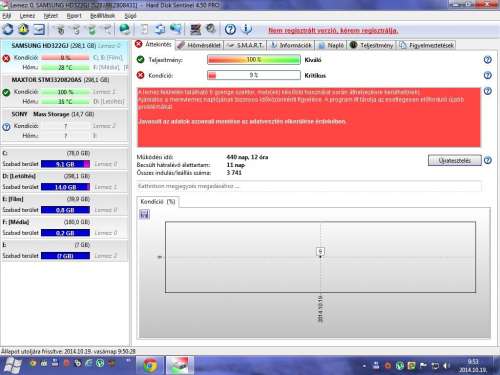The width and height of the screenshot is (500, 375).
Task: Click the red critical warning text box
Action: (x=309, y=117)
